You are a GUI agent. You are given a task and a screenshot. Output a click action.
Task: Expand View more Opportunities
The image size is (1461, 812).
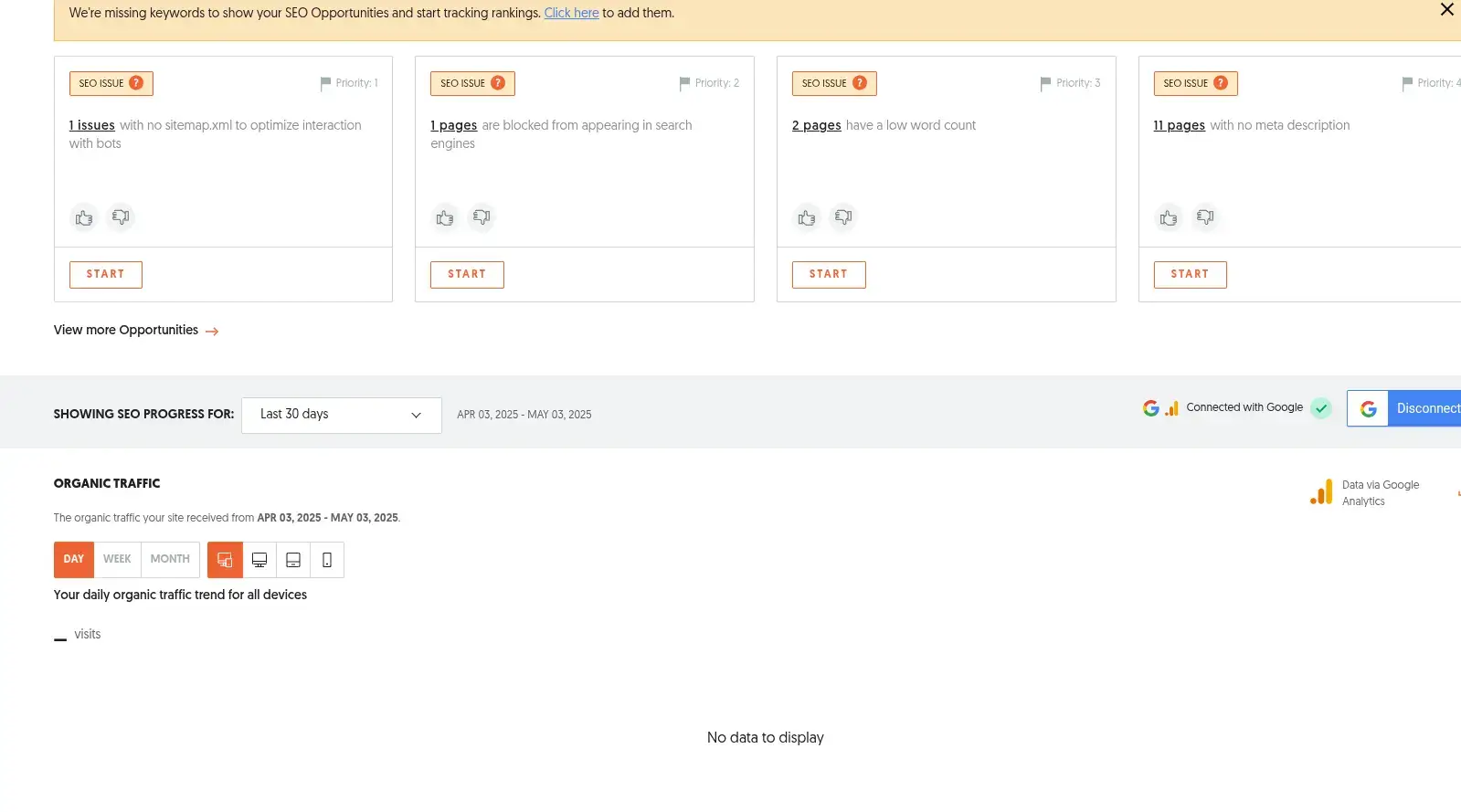[x=135, y=331]
